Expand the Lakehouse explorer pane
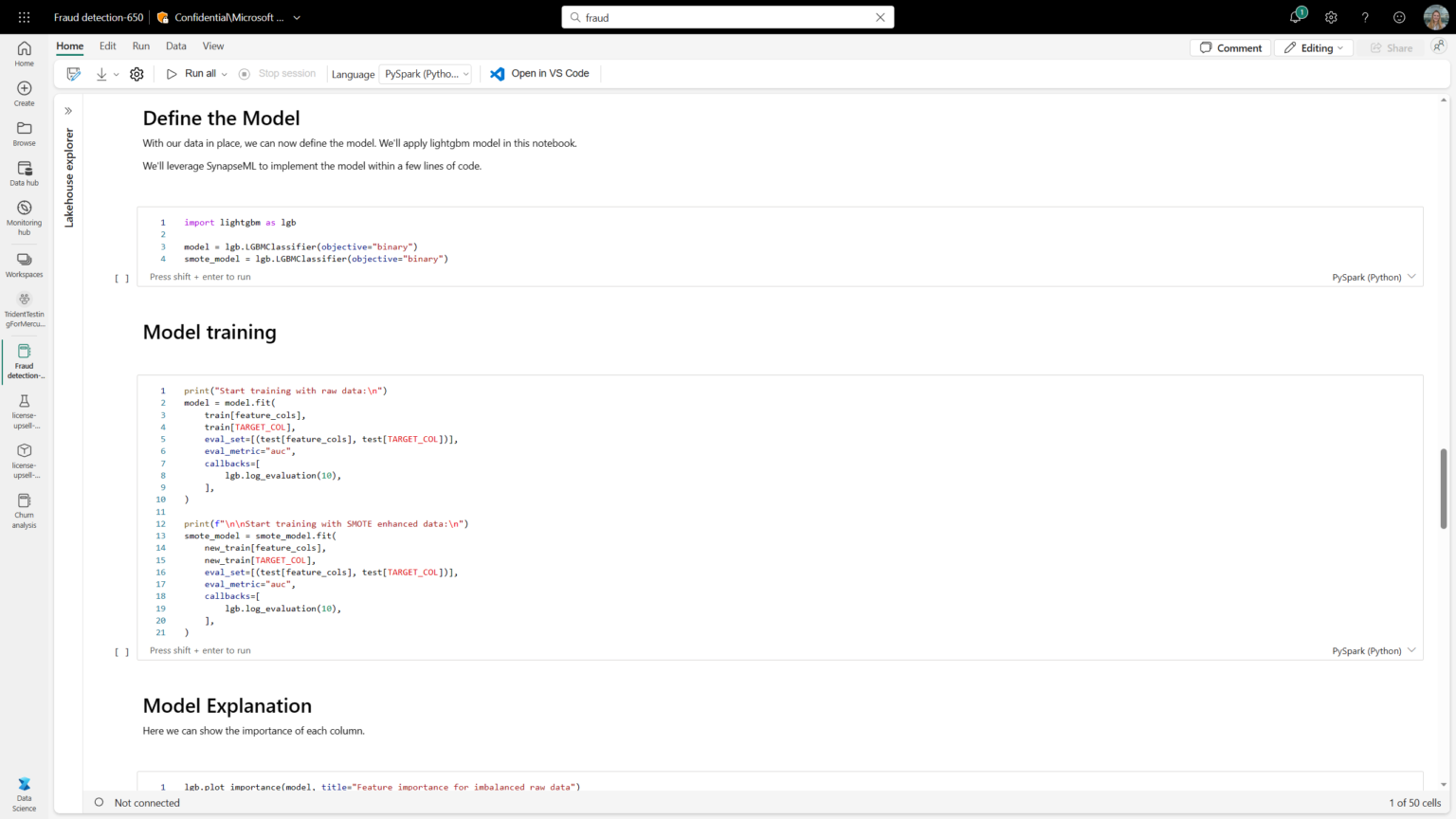This screenshot has width=1456, height=819. (67, 110)
